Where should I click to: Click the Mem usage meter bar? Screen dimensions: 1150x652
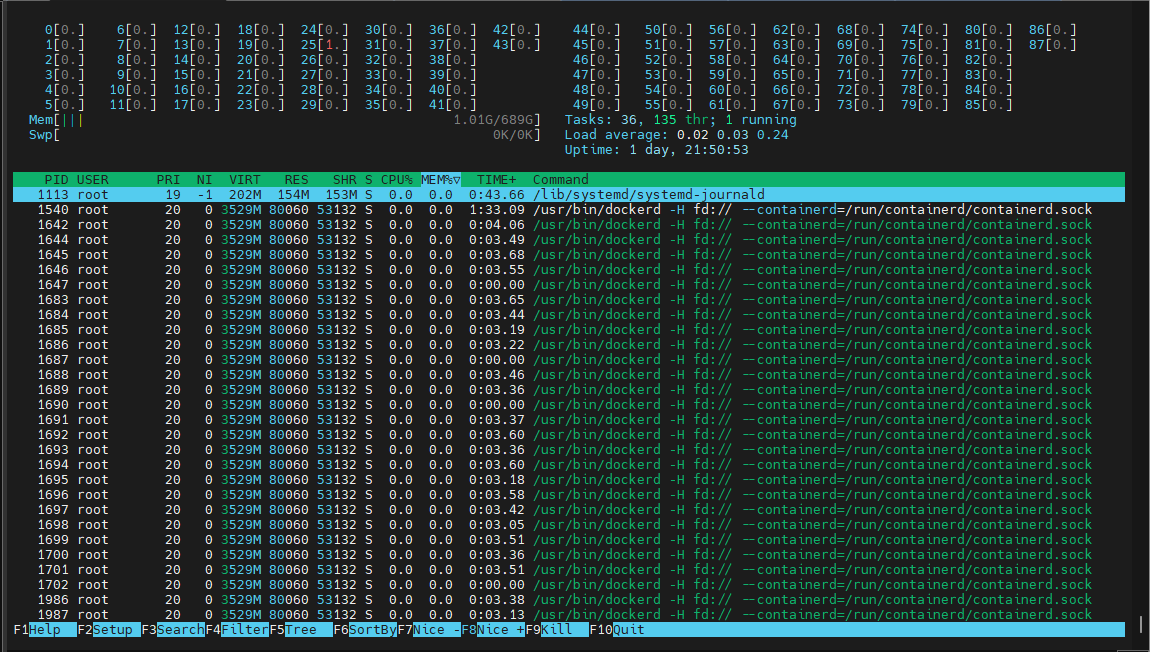coord(285,120)
